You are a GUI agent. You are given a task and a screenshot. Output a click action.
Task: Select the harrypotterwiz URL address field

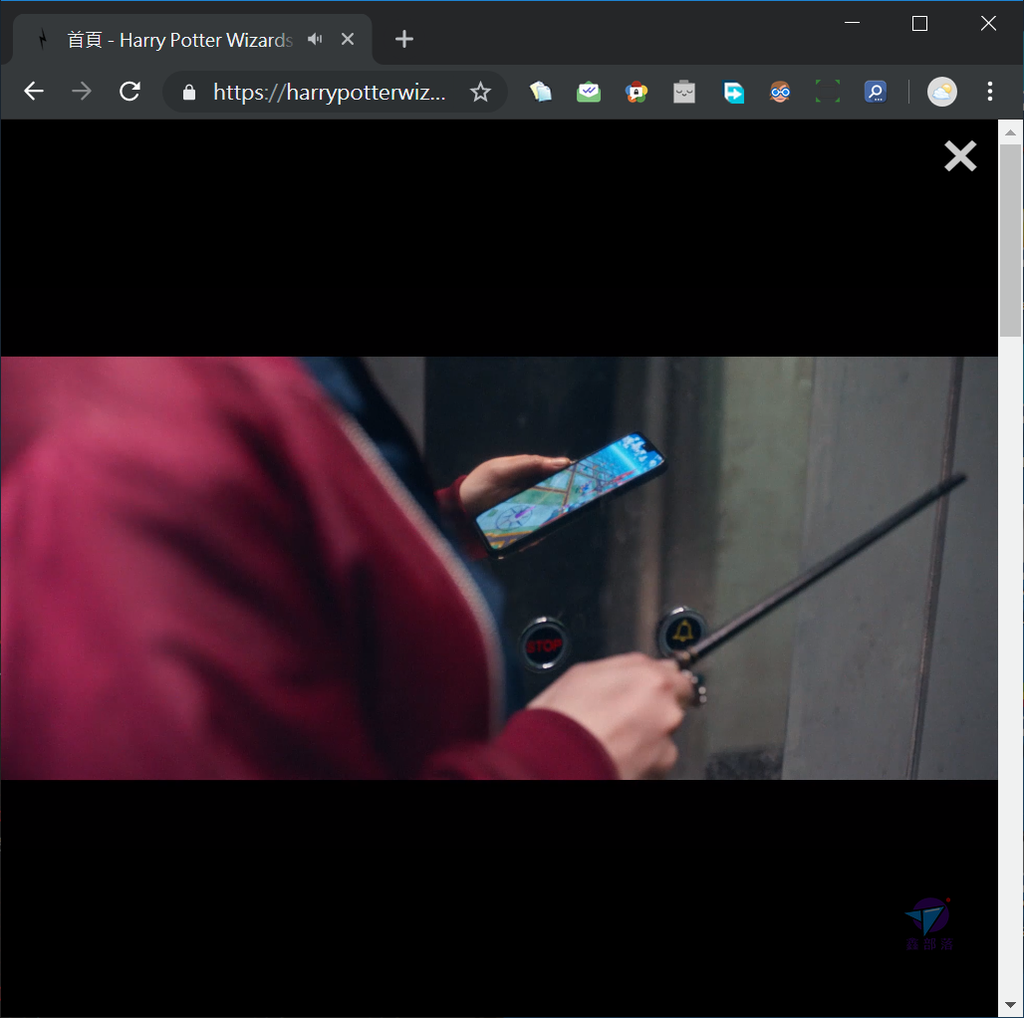[329, 92]
